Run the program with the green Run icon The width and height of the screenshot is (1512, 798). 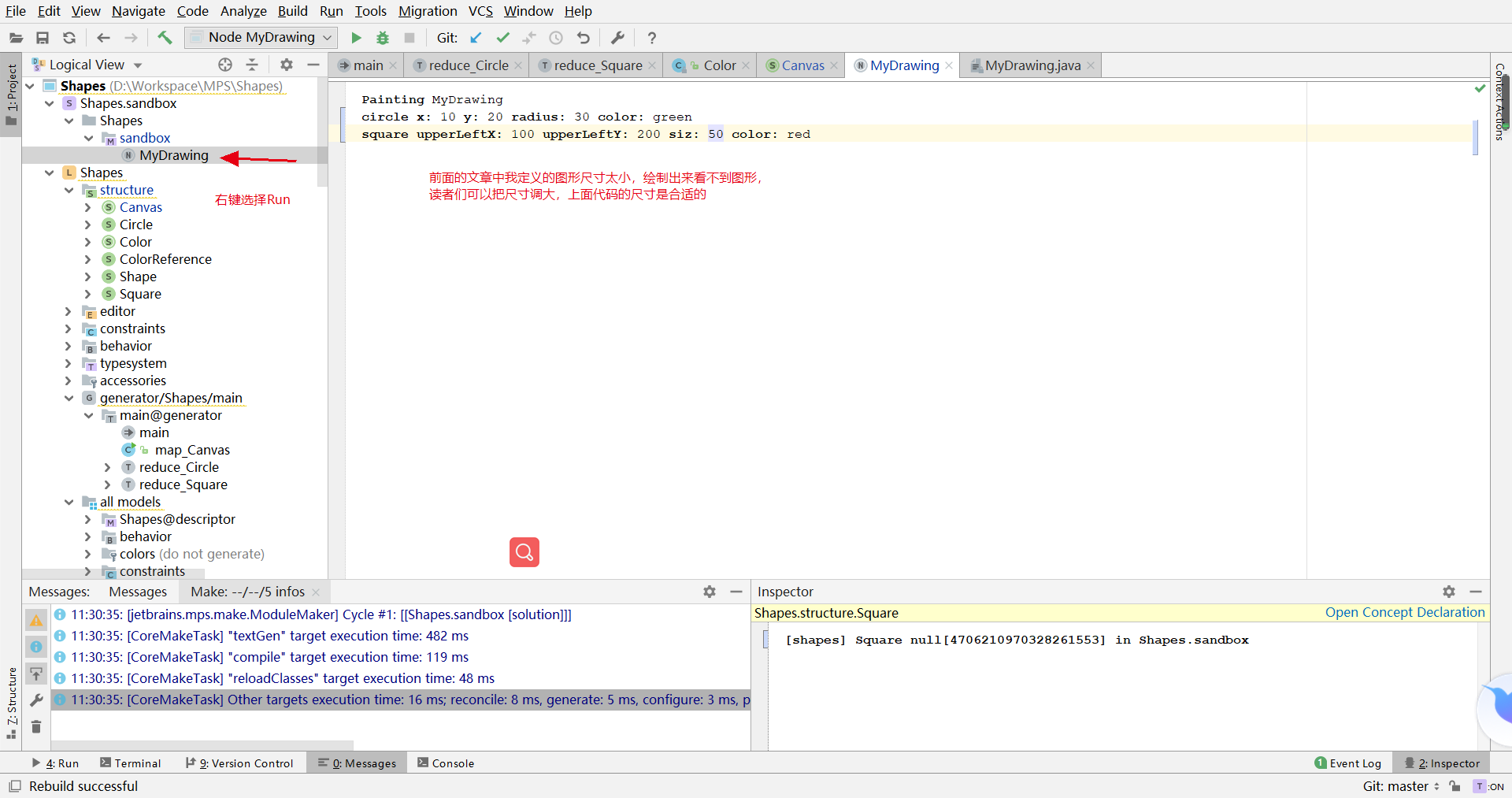coord(355,37)
